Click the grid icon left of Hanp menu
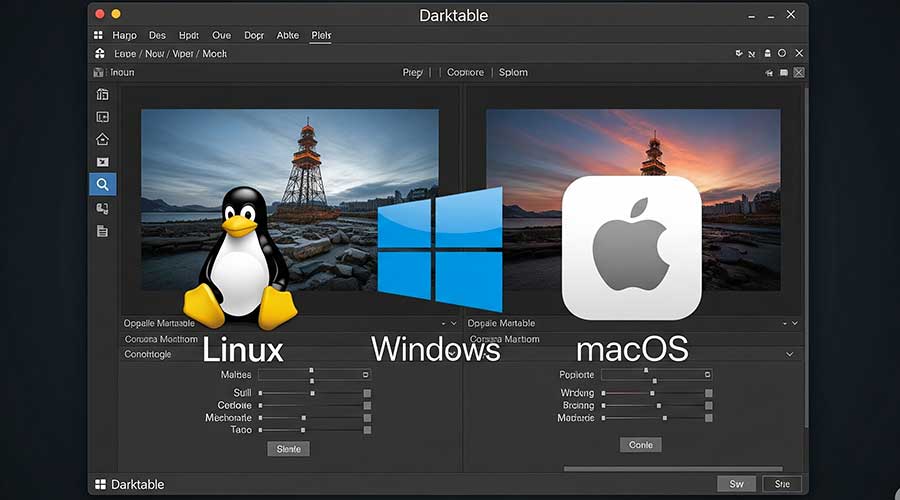 point(98,35)
